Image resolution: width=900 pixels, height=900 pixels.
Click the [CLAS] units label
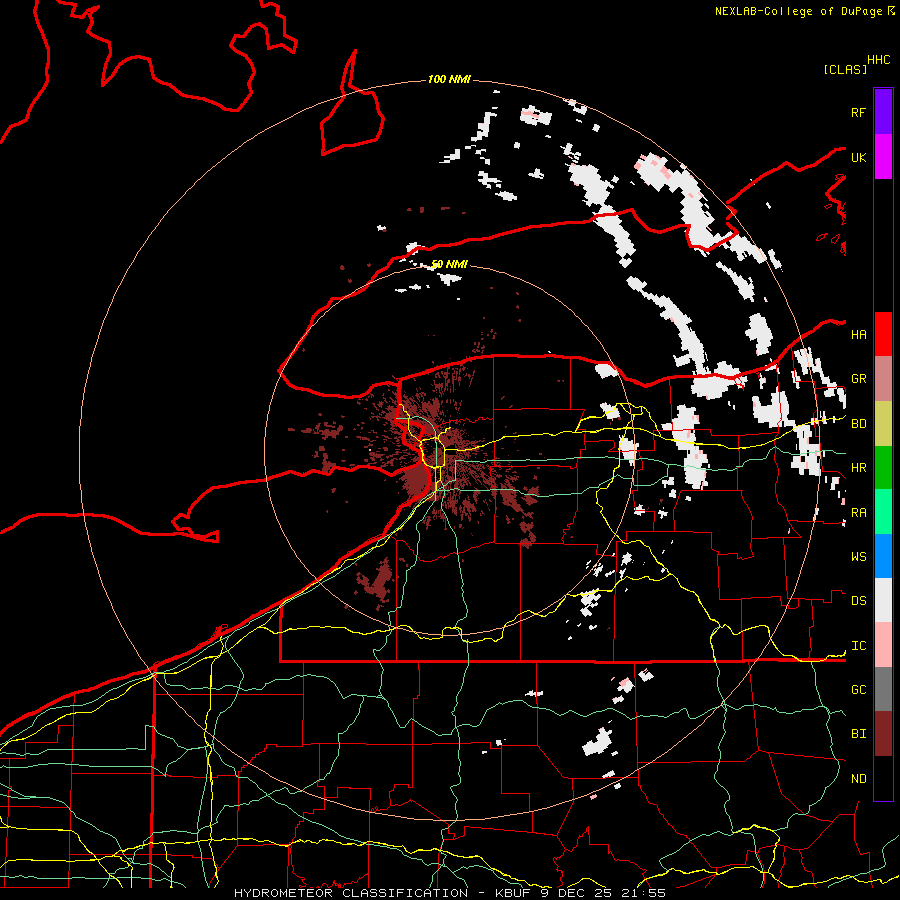845,70
